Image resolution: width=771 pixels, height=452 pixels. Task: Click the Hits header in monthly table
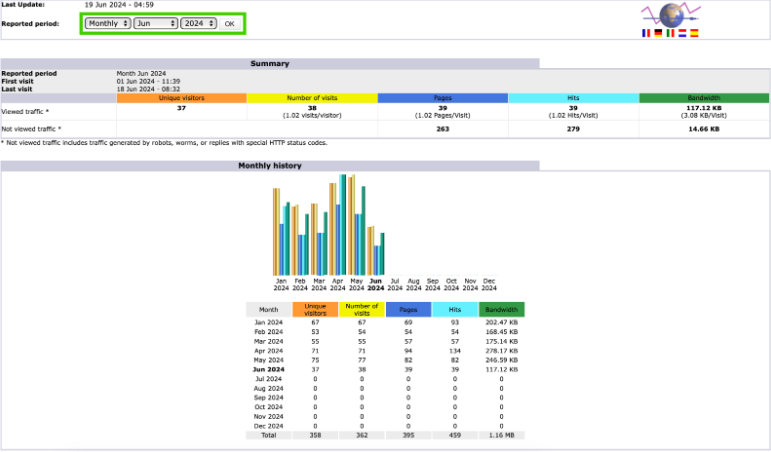click(x=455, y=310)
